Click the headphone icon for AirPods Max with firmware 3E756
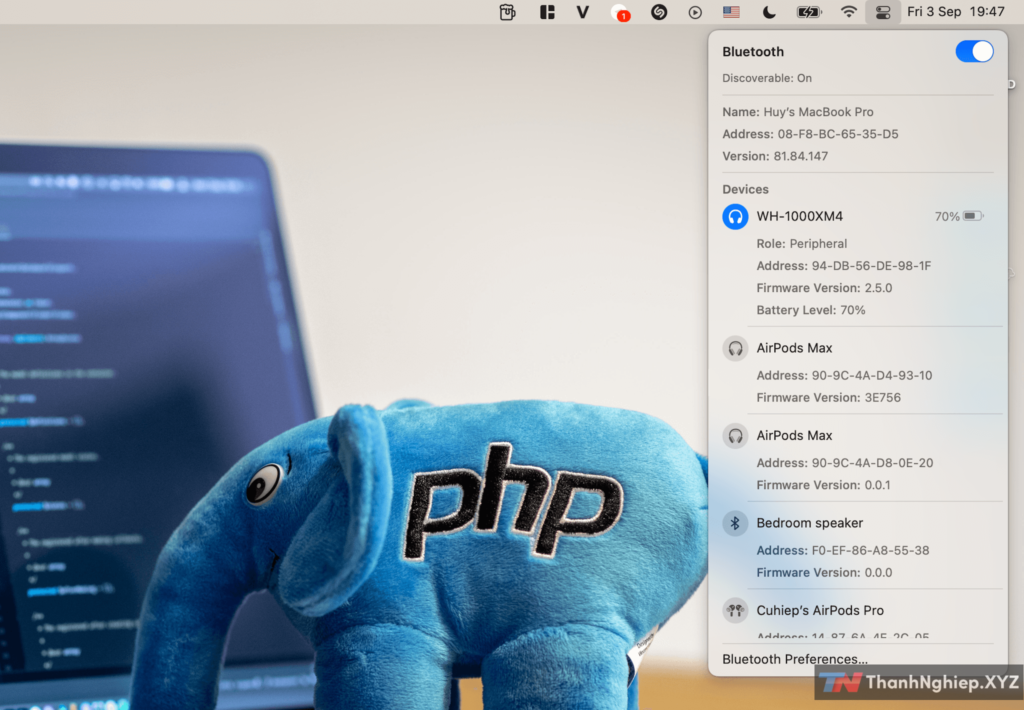Screen dimensions: 1024x710 (x=735, y=348)
